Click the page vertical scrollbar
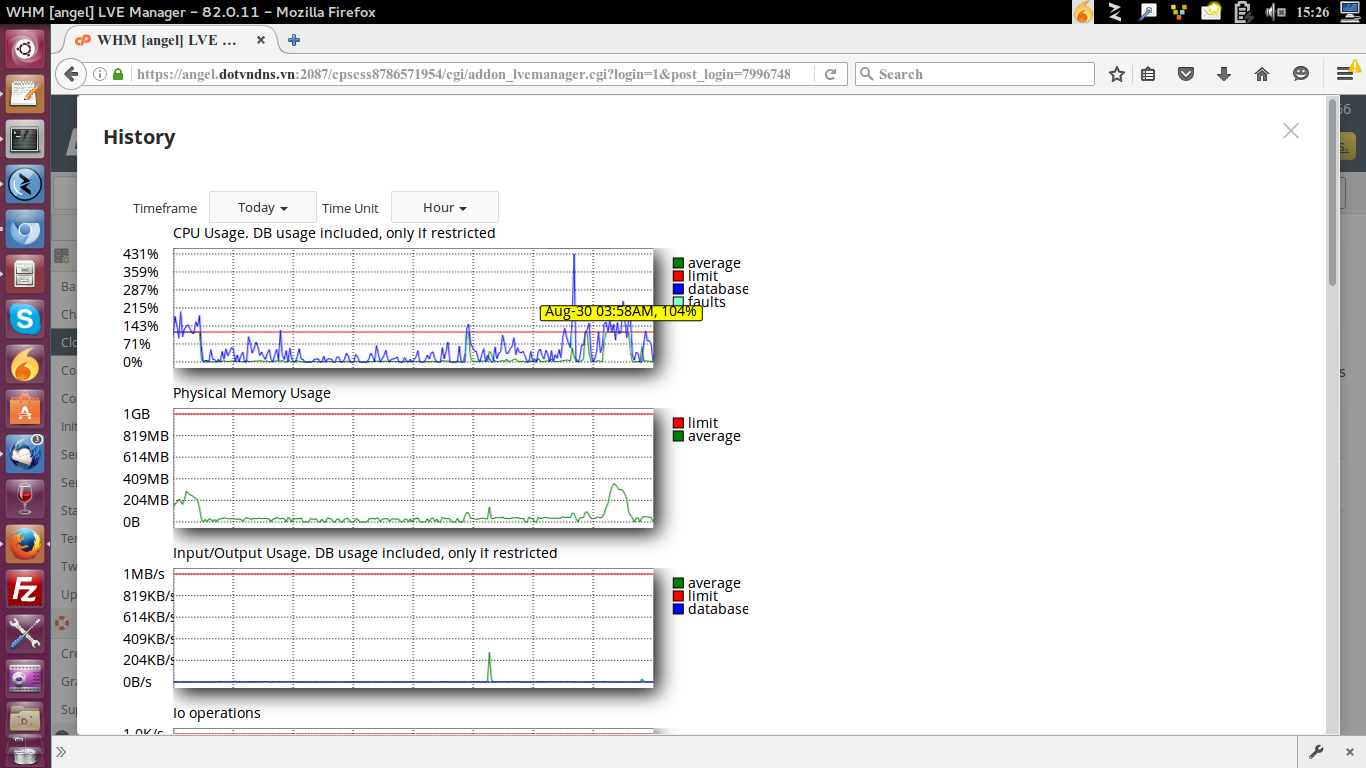 point(1332,190)
